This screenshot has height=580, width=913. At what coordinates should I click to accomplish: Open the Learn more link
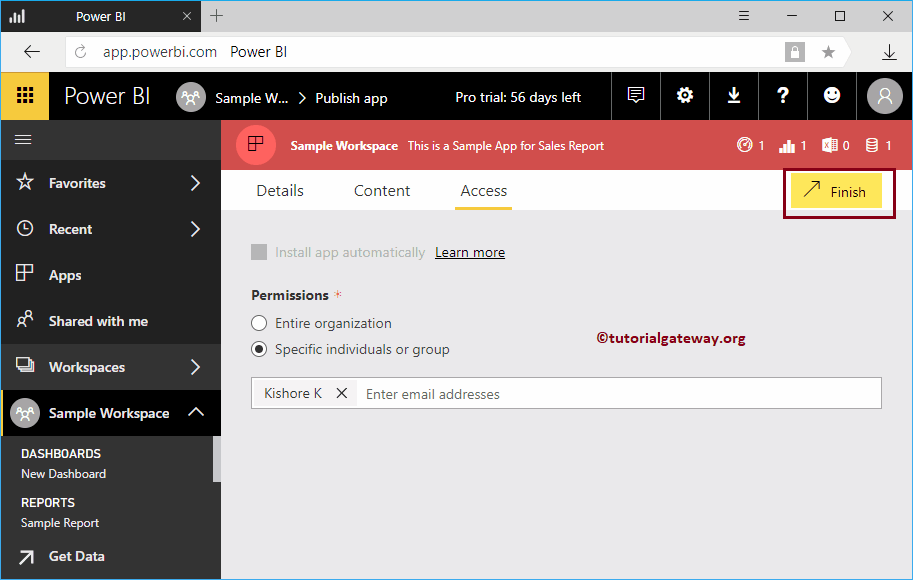[x=469, y=252]
